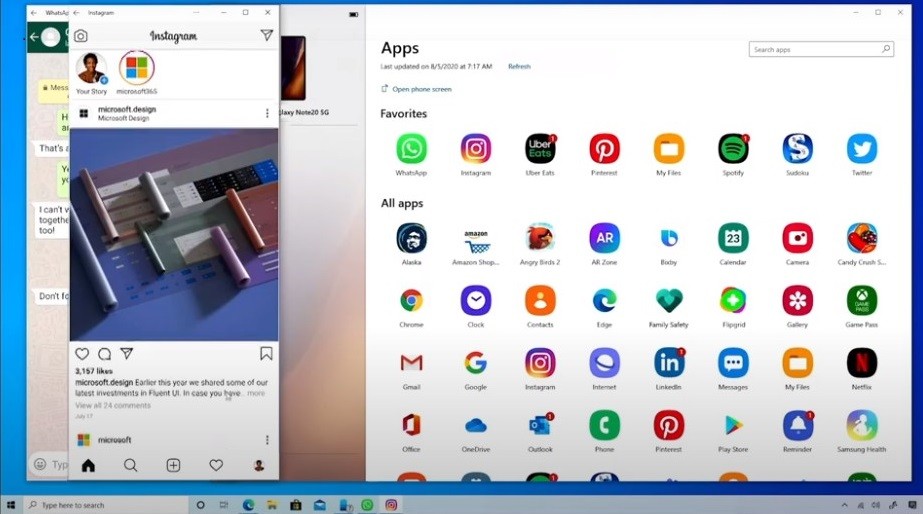The image size is (923, 514).
Task: Open Instagram profile tab
Action: point(258,466)
